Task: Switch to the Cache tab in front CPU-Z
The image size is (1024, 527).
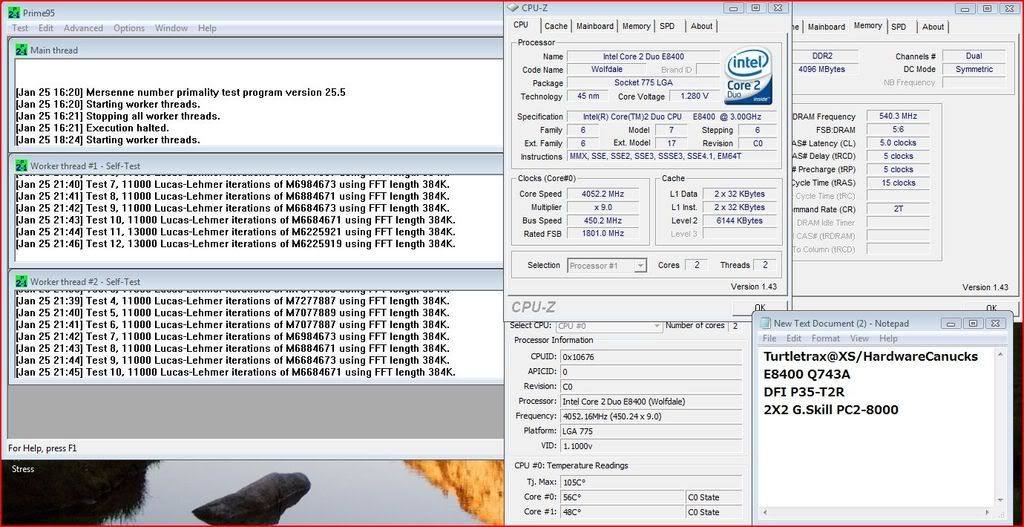Action: click(x=556, y=26)
